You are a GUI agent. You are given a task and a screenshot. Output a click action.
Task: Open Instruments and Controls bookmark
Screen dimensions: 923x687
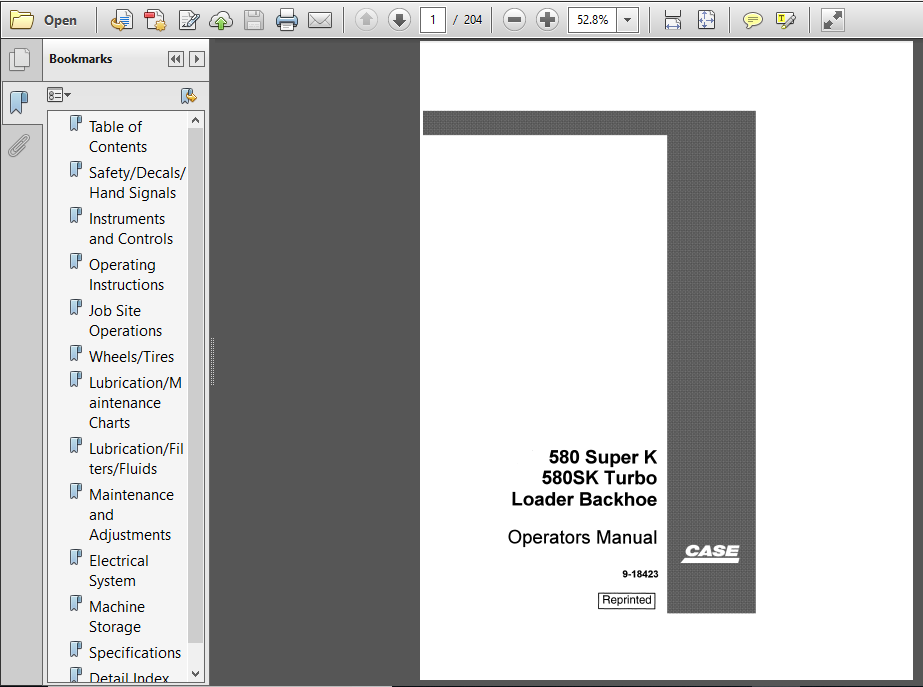click(131, 228)
